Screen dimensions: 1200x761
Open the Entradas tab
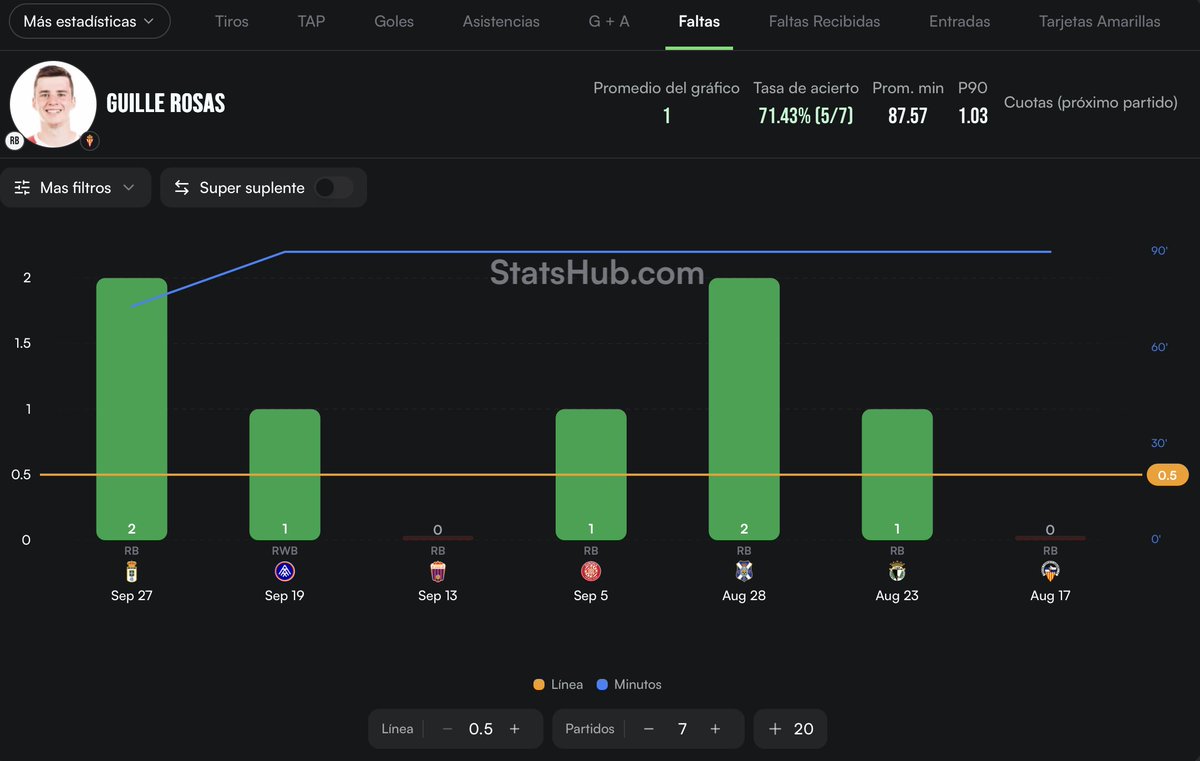pos(960,21)
